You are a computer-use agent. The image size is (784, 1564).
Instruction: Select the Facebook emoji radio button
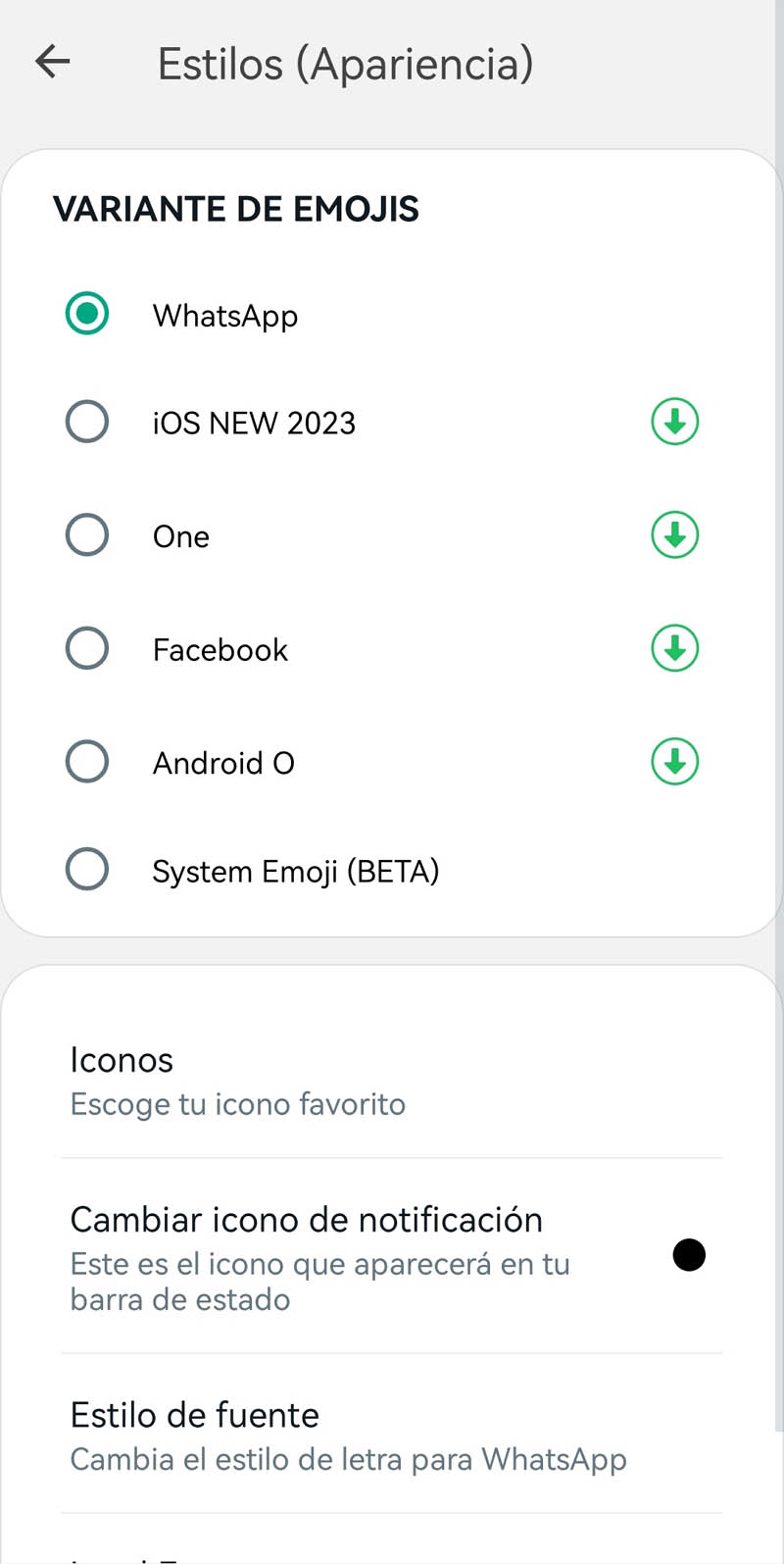[87, 648]
